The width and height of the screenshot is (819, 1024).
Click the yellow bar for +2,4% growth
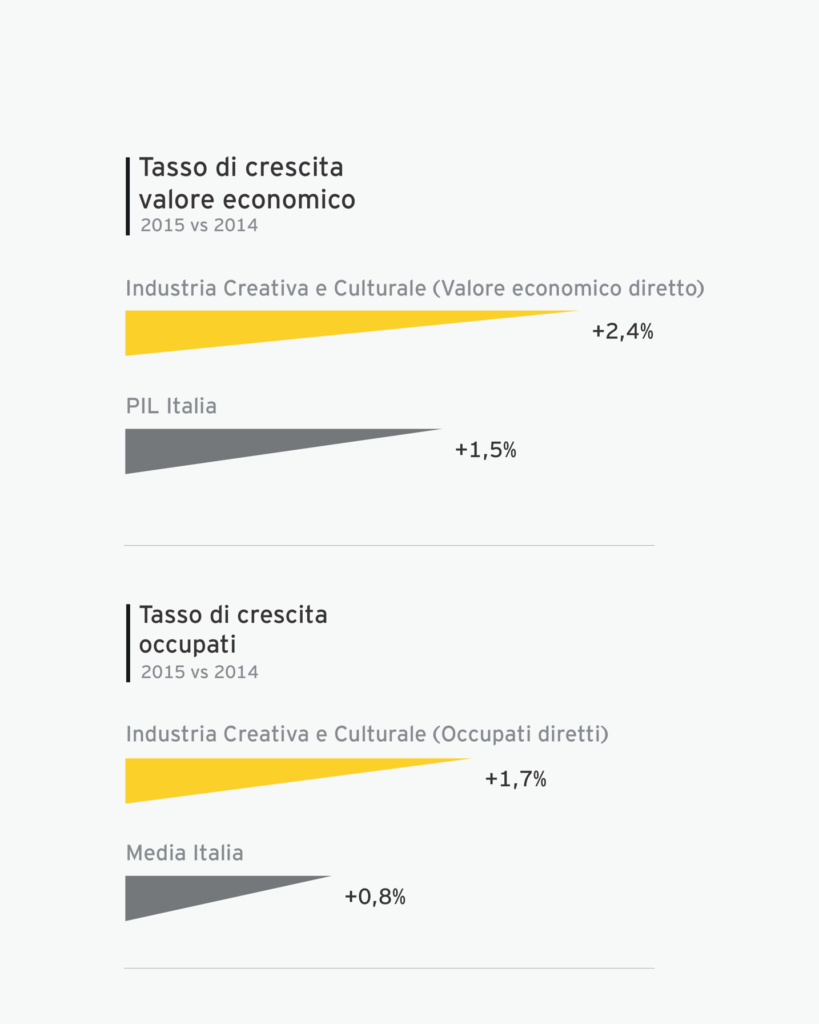(250, 331)
